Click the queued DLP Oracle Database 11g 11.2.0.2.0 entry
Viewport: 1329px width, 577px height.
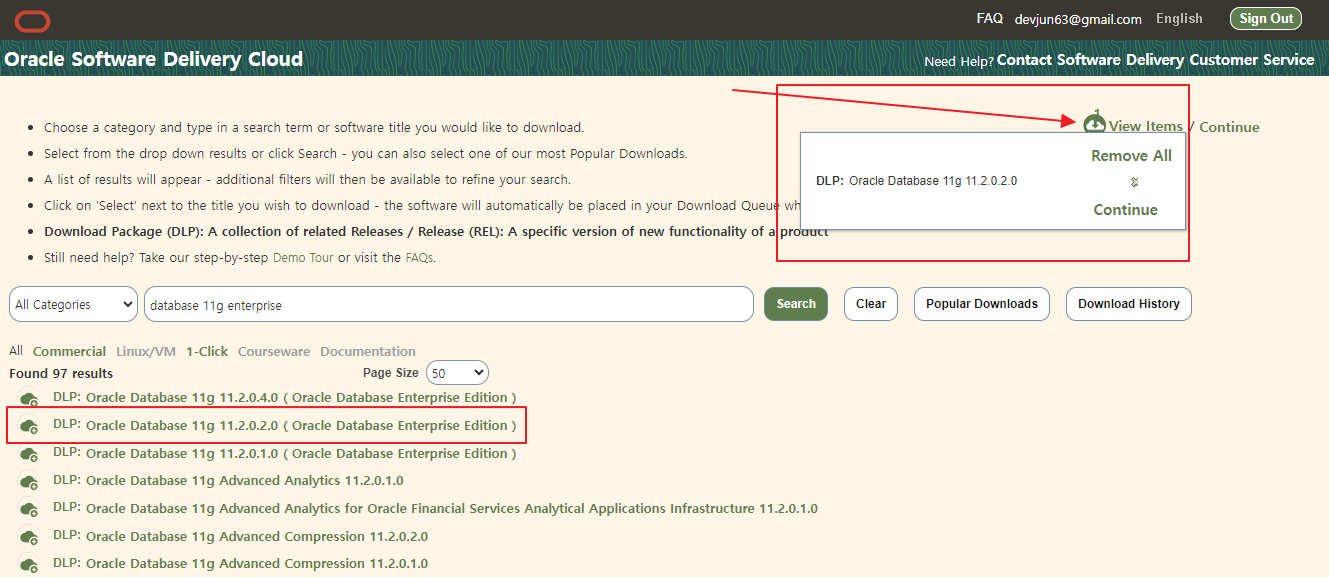pos(917,181)
